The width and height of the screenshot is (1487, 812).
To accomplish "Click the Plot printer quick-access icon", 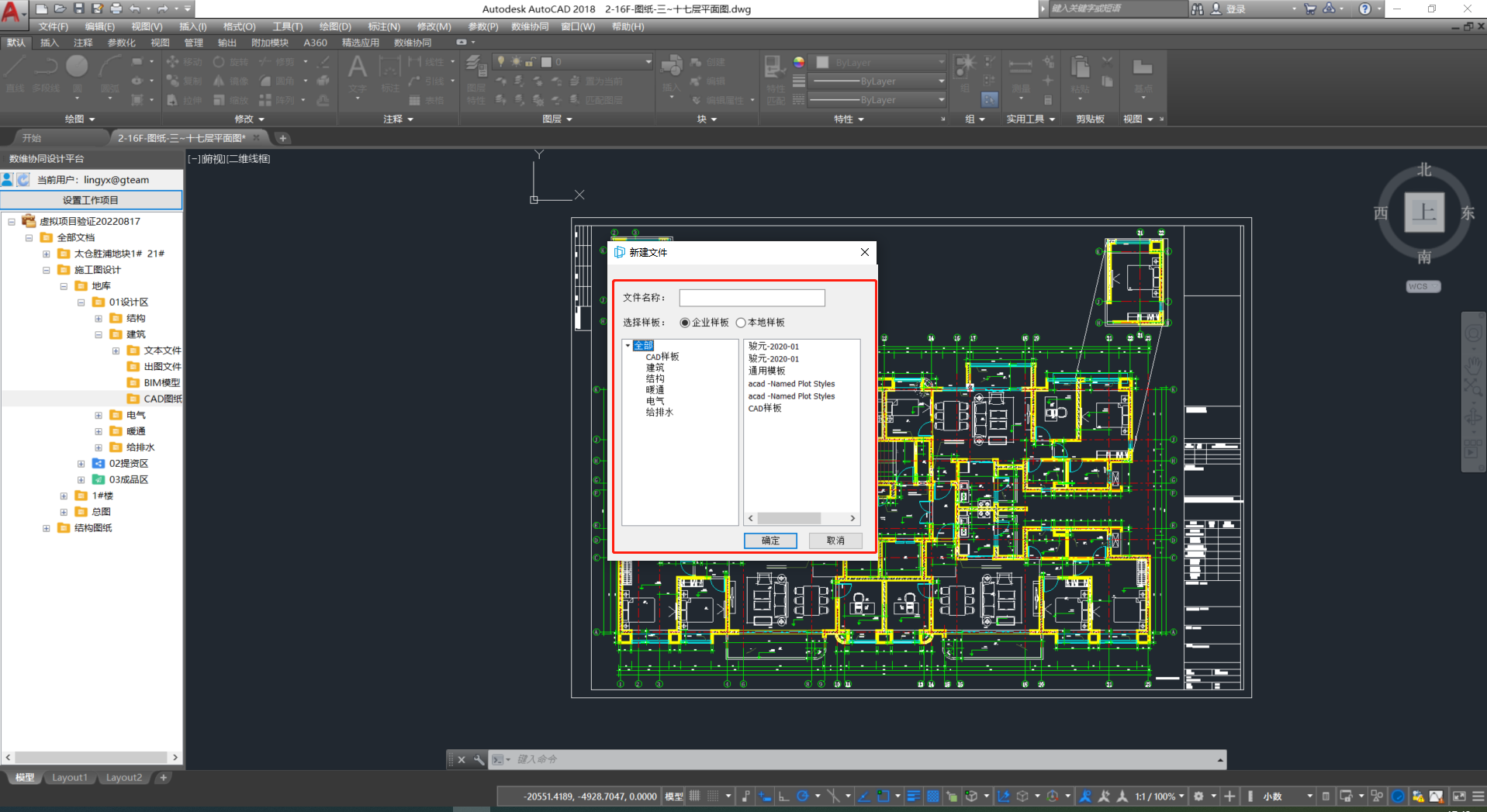I will point(116,9).
